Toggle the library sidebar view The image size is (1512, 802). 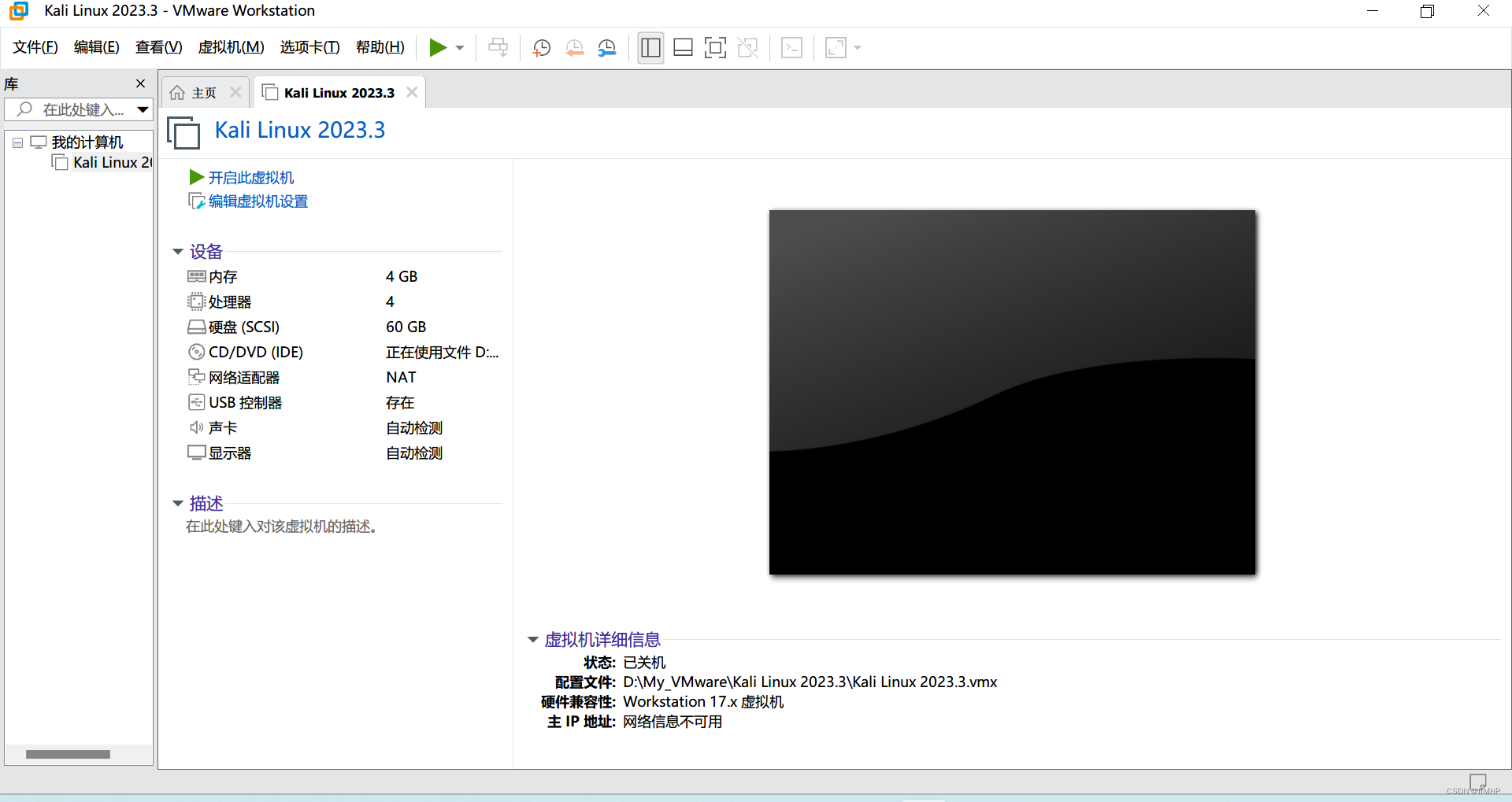[650, 48]
